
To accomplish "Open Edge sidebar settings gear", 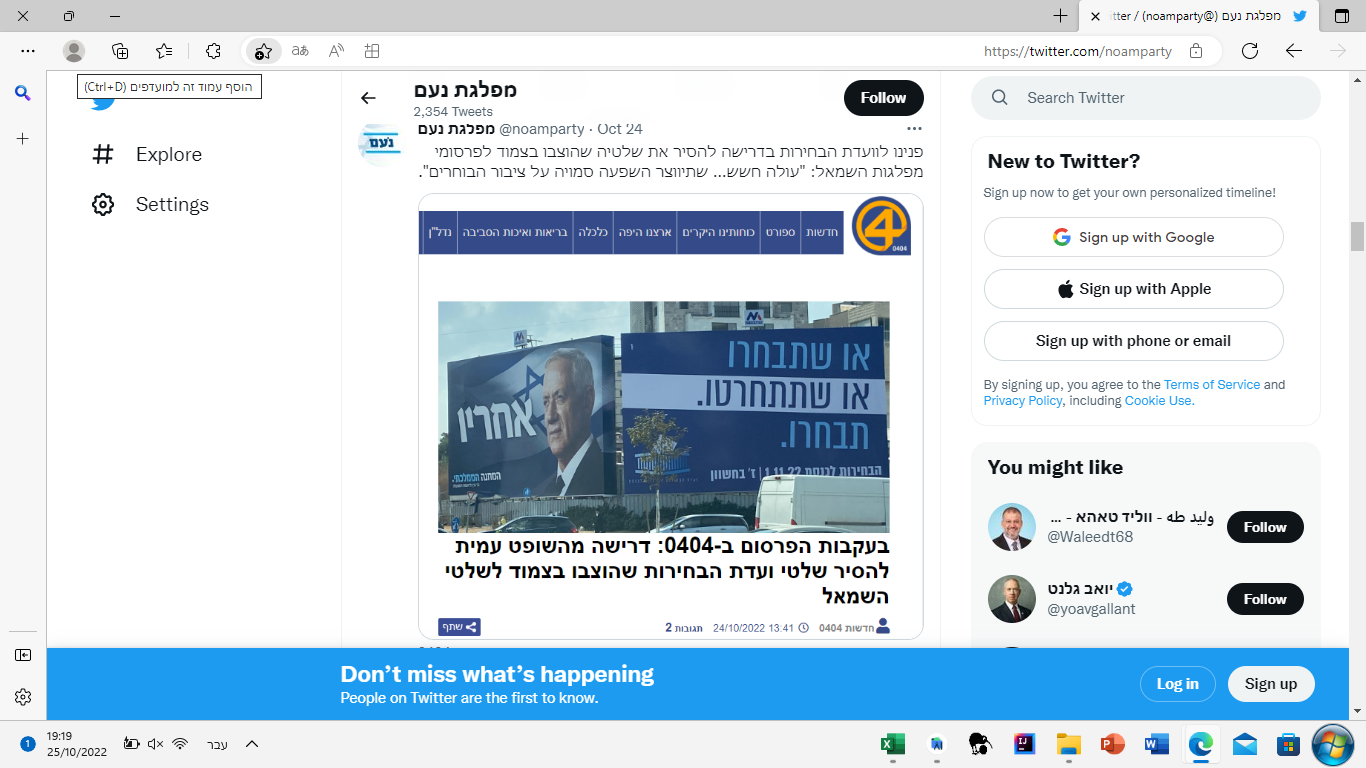I will 23,697.
